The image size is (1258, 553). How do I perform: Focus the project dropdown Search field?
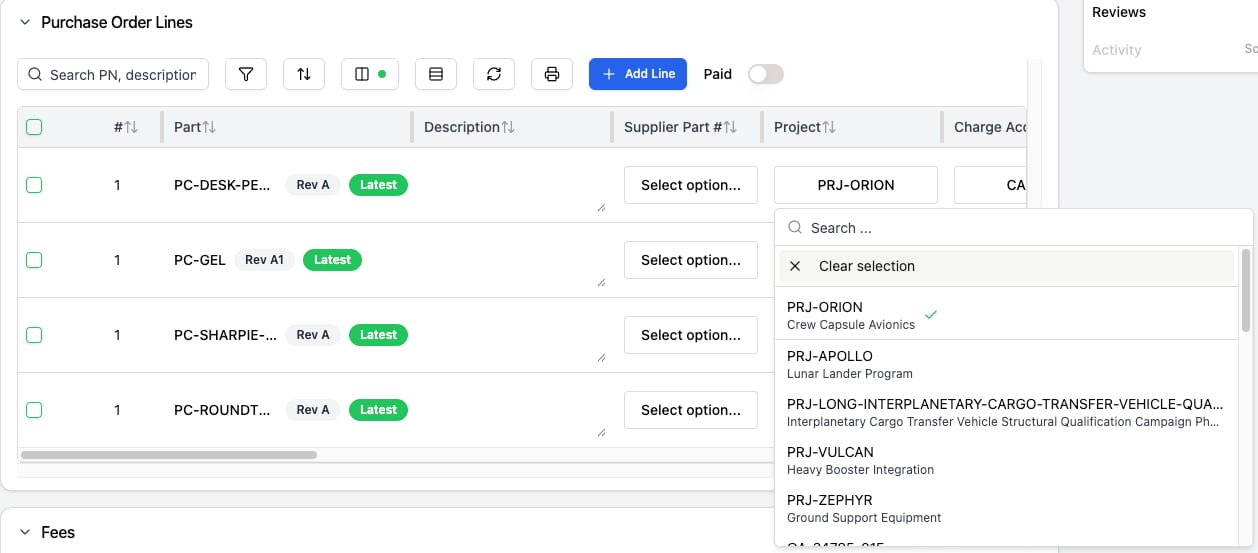click(1014, 228)
